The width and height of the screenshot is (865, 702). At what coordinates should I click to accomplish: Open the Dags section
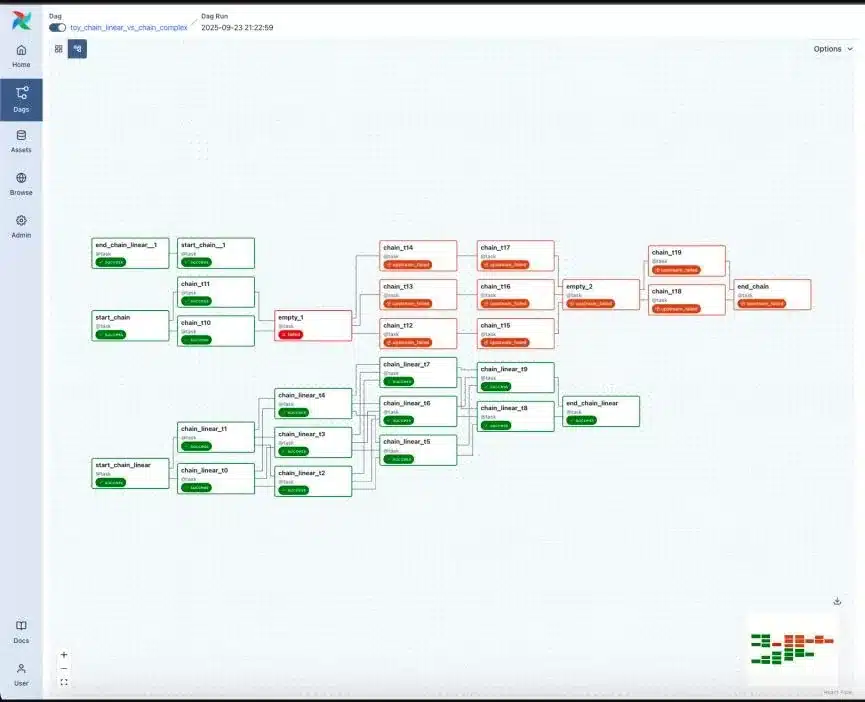[21, 99]
